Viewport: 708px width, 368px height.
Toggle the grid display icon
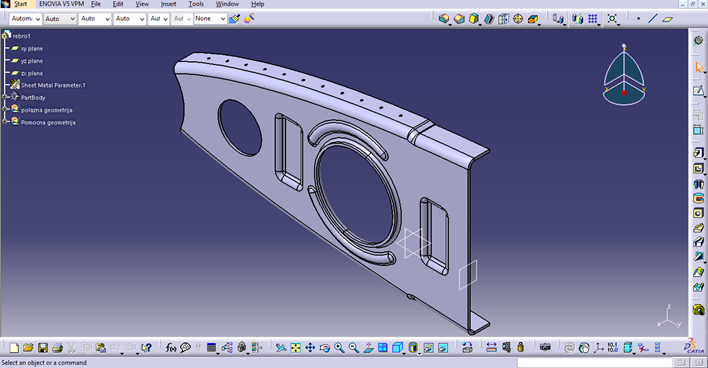point(592,19)
